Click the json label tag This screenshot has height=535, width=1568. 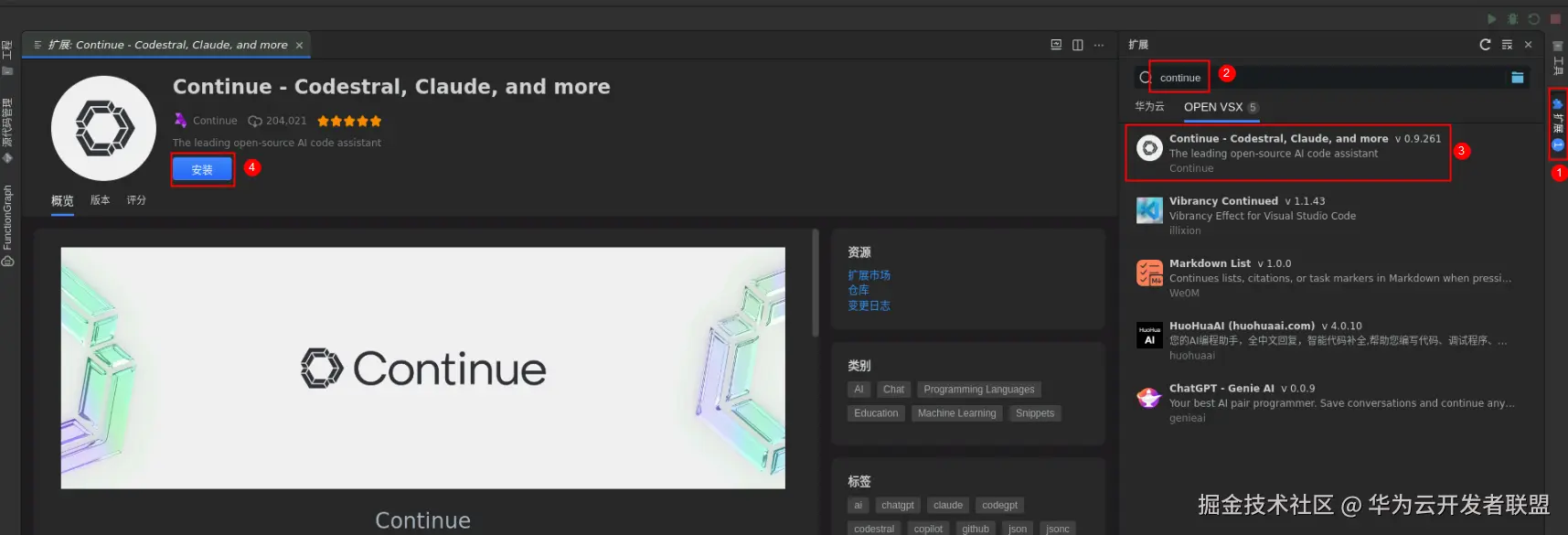pyautogui.click(x=1018, y=529)
